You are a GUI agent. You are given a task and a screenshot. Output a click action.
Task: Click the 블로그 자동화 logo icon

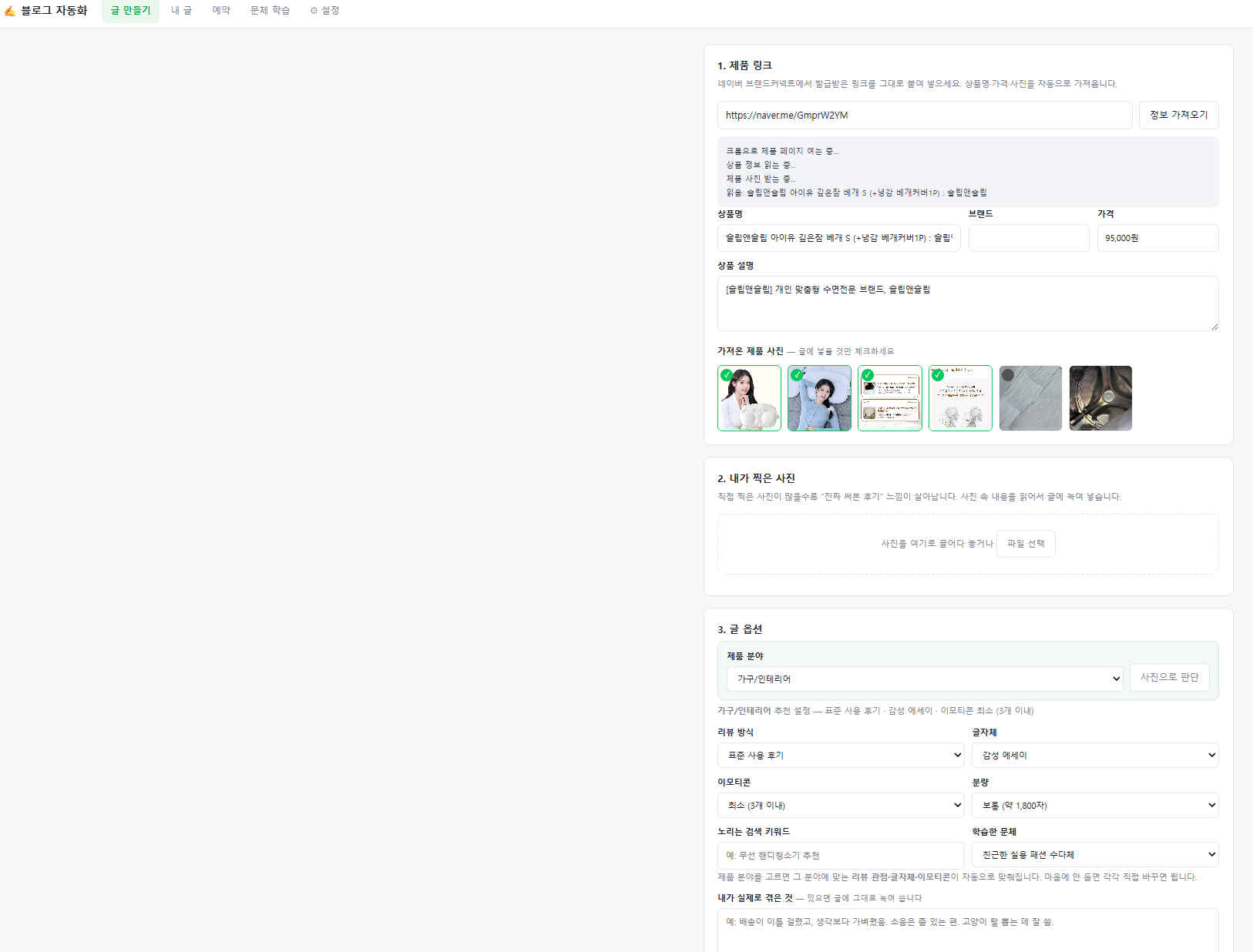(10, 11)
